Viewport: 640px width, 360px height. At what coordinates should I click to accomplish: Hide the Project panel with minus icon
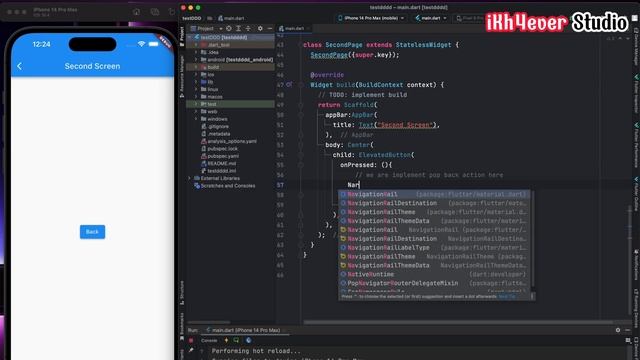[x=269, y=29]
